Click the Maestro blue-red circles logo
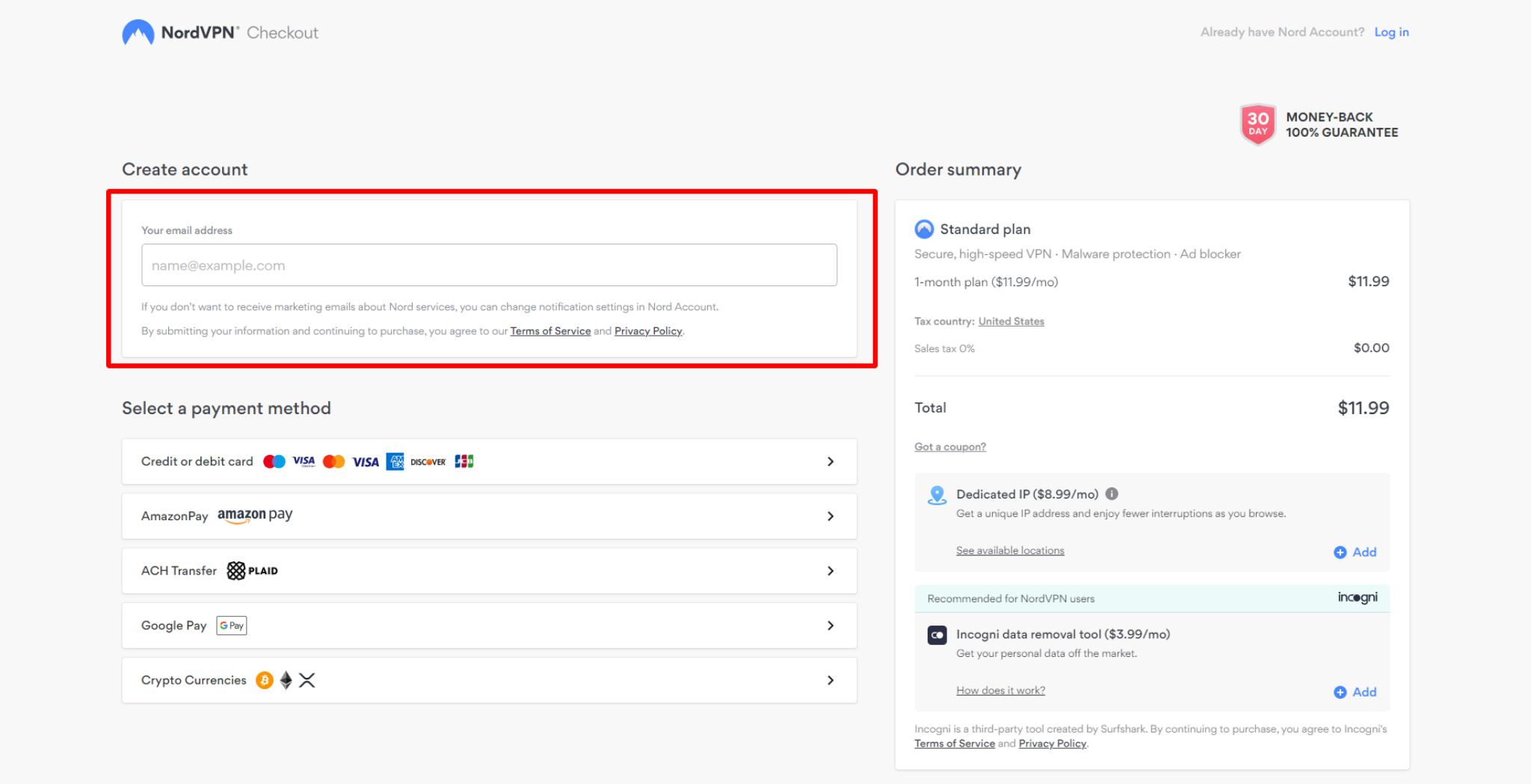The image size is (1531, 784). pos(274,461)
